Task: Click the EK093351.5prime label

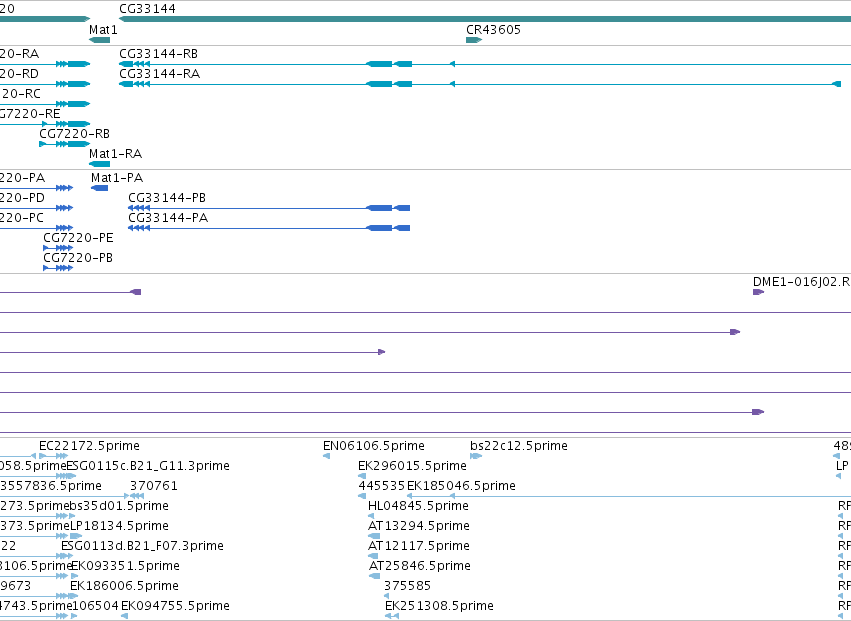Action: pyautogui.click(x=125, y=566)
